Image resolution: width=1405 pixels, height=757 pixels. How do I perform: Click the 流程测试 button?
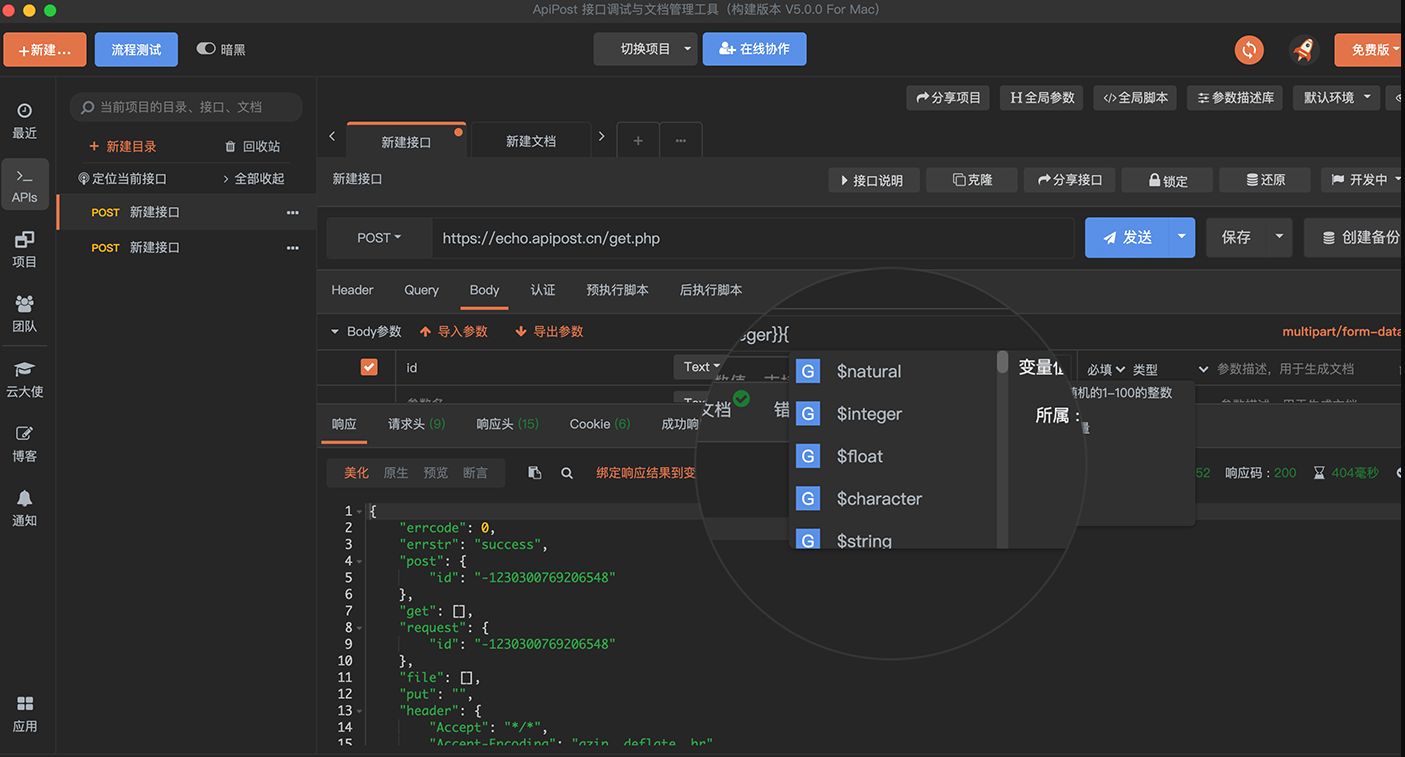(x=136, y=49)
